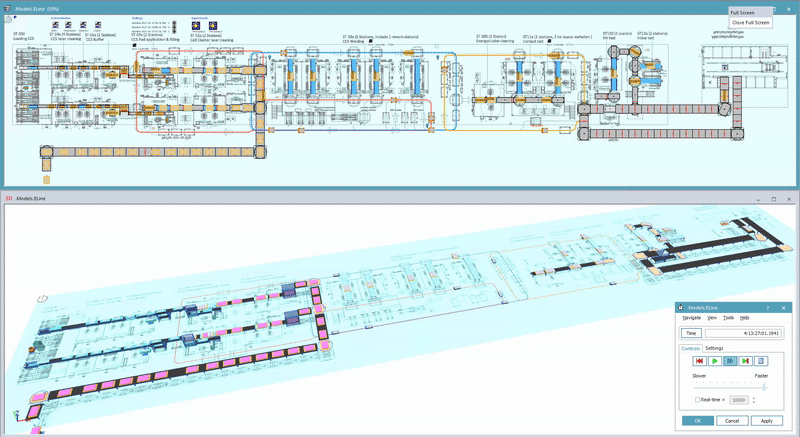Click the Apply button
Image resolution: width=800 pixels, height=437 pixels.
[x=765, y=421]
